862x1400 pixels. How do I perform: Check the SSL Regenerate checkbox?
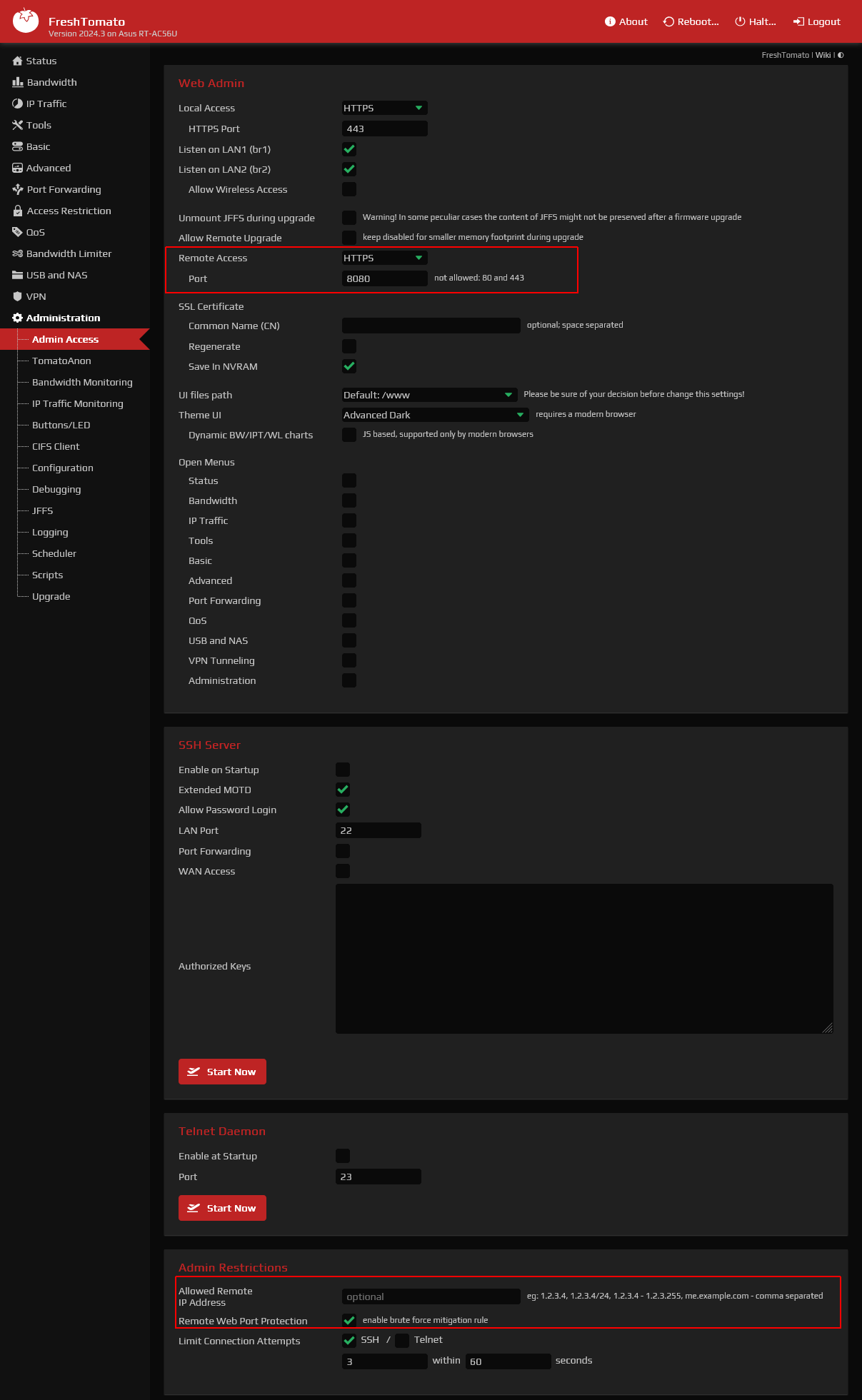(x=349, y=346)
